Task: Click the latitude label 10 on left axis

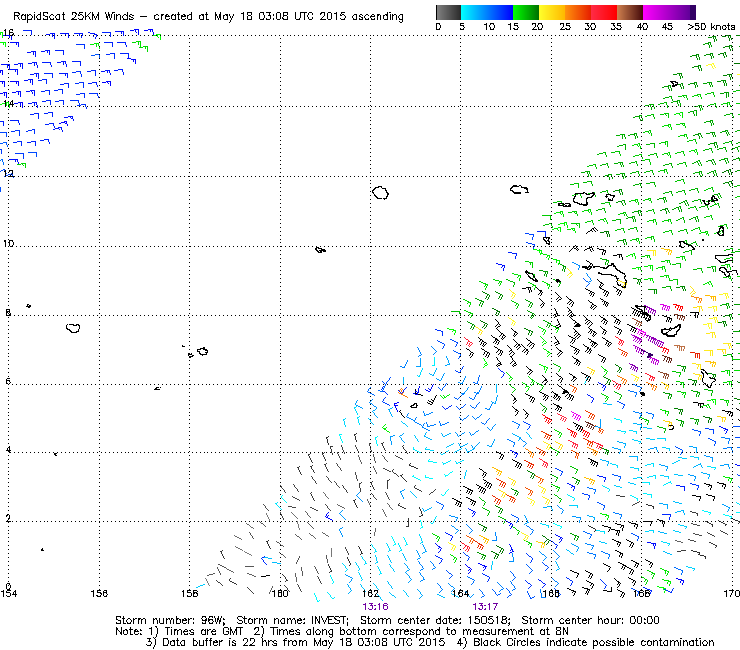Action: point(8,244)
